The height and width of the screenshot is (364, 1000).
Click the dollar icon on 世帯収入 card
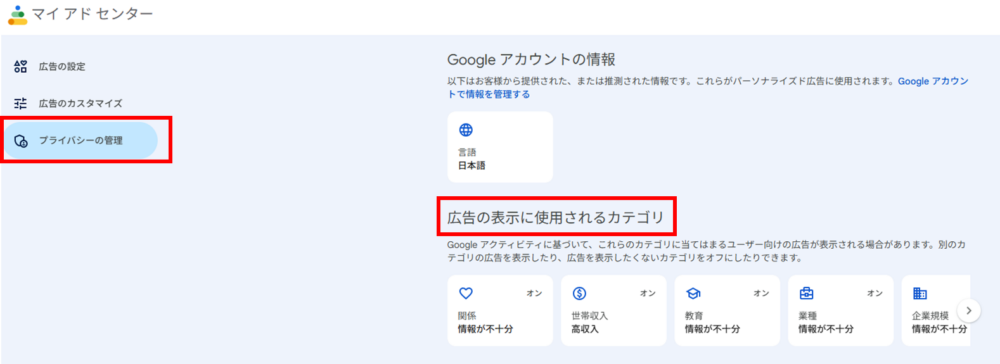pyautogui.click(x=580, y=293)
